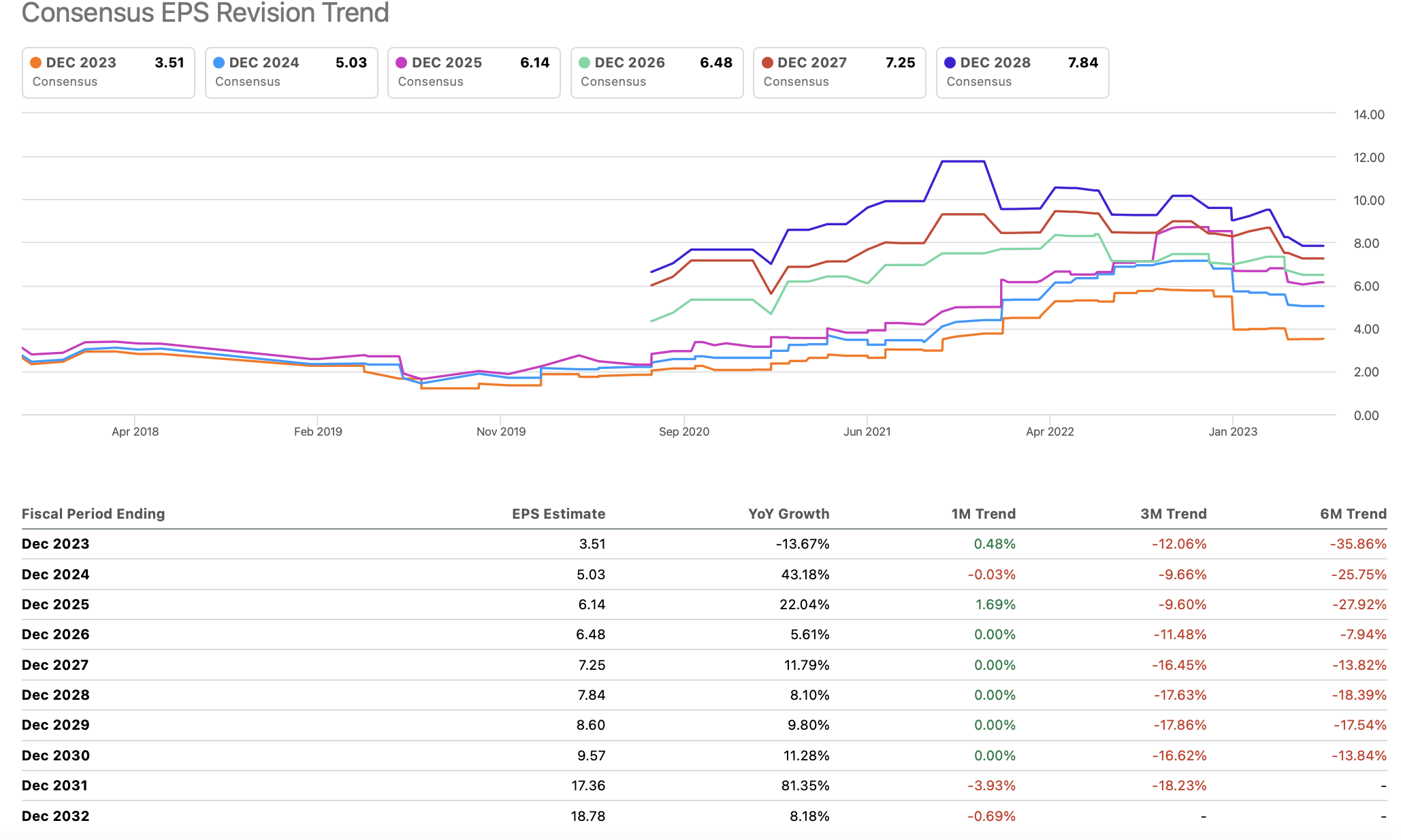1401x840 pixels.
Task: Select the Dec 2032 table row label
Action: click(56, 816)
